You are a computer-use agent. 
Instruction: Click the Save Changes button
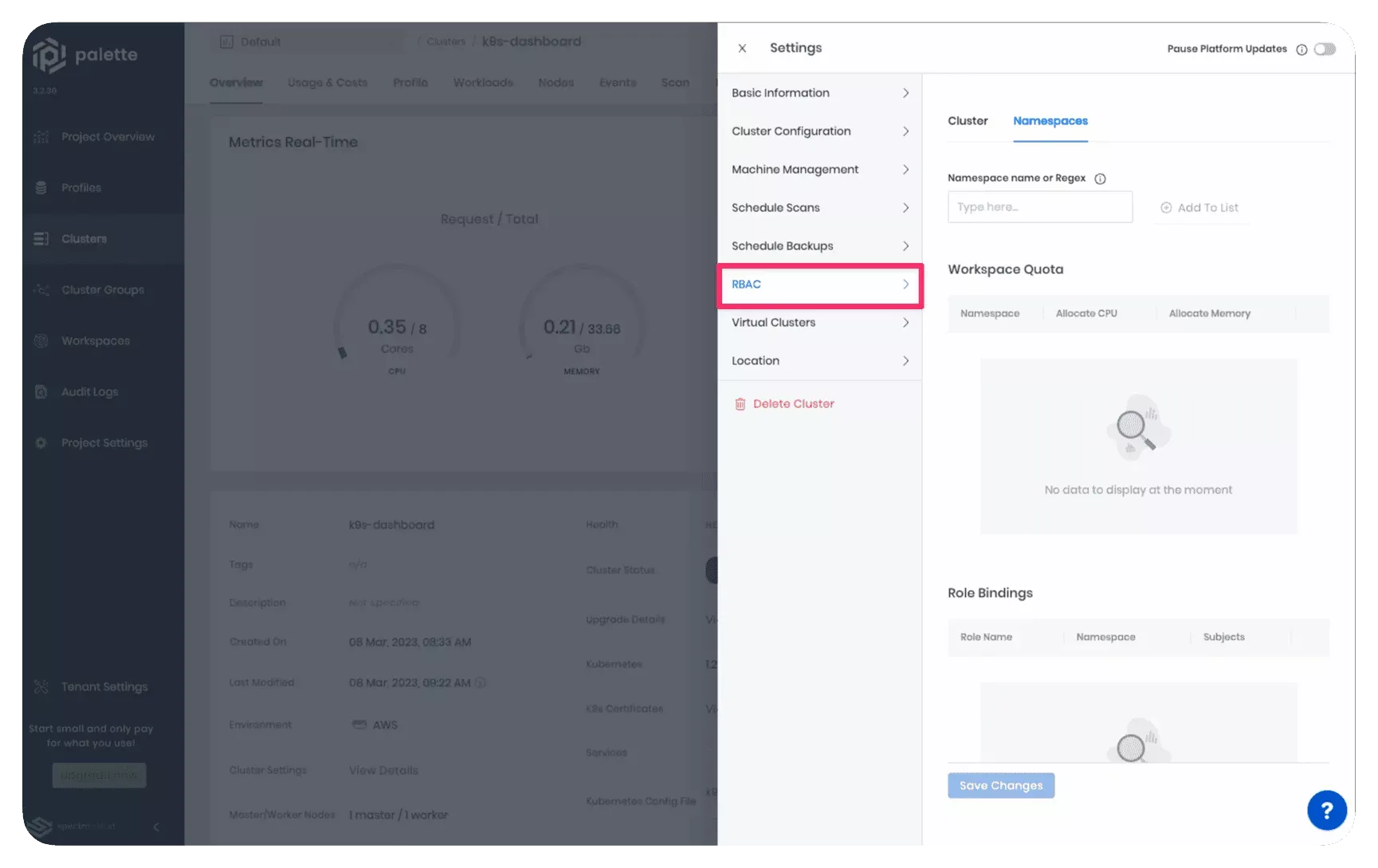(1000, 785)
